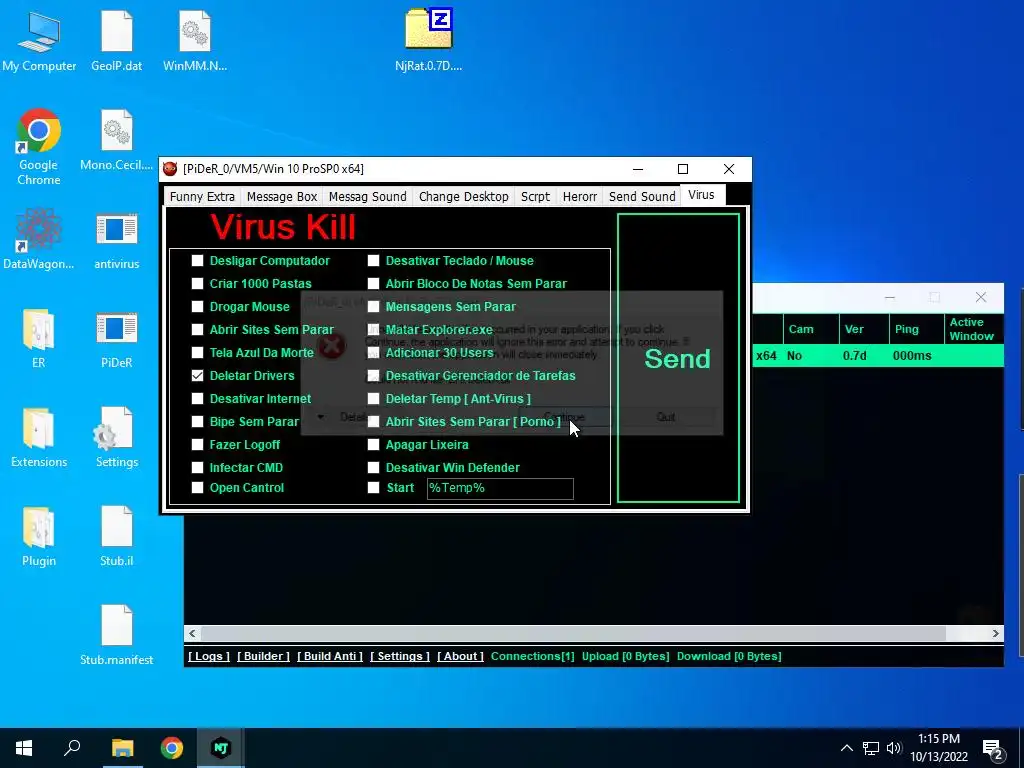Select Stub.il file icon

pos(117,537)
